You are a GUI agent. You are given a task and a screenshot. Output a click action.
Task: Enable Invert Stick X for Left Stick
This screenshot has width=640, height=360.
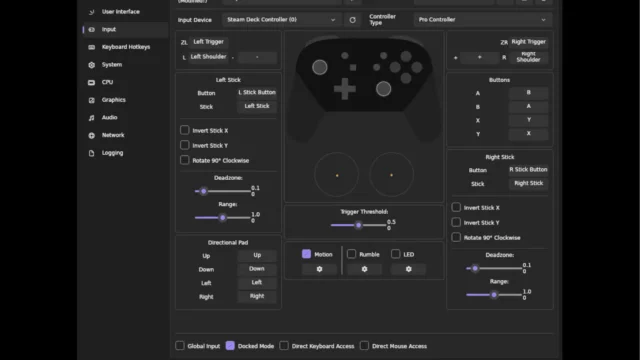click(x=184, y=130)
